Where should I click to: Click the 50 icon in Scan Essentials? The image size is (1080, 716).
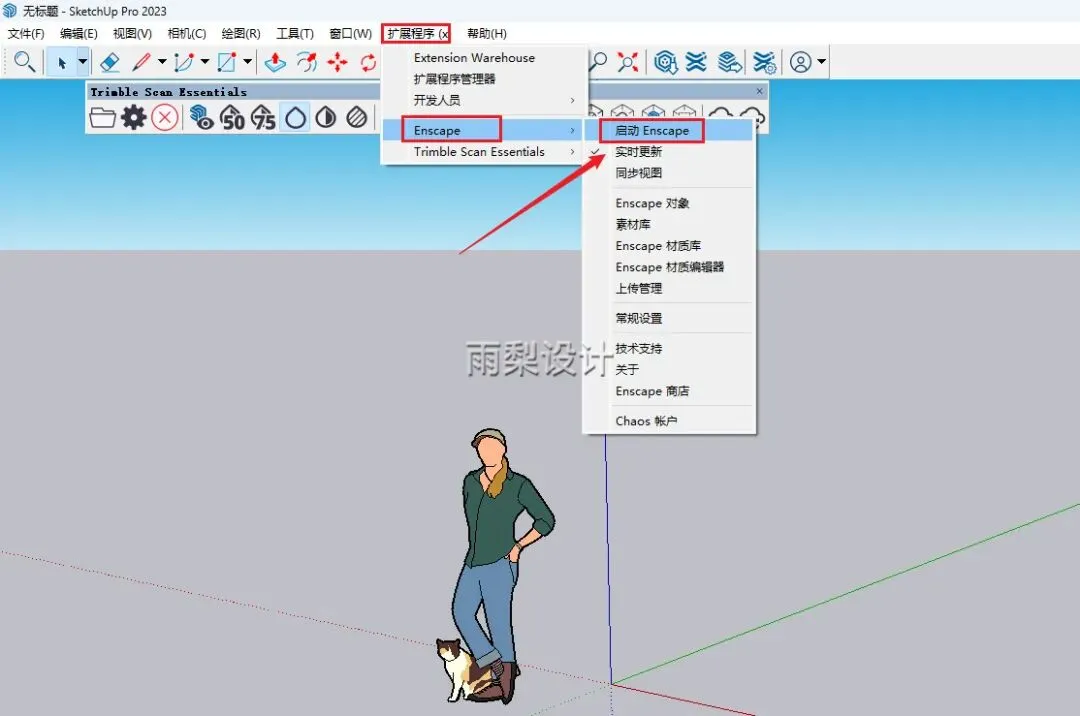tap(232, 118)
